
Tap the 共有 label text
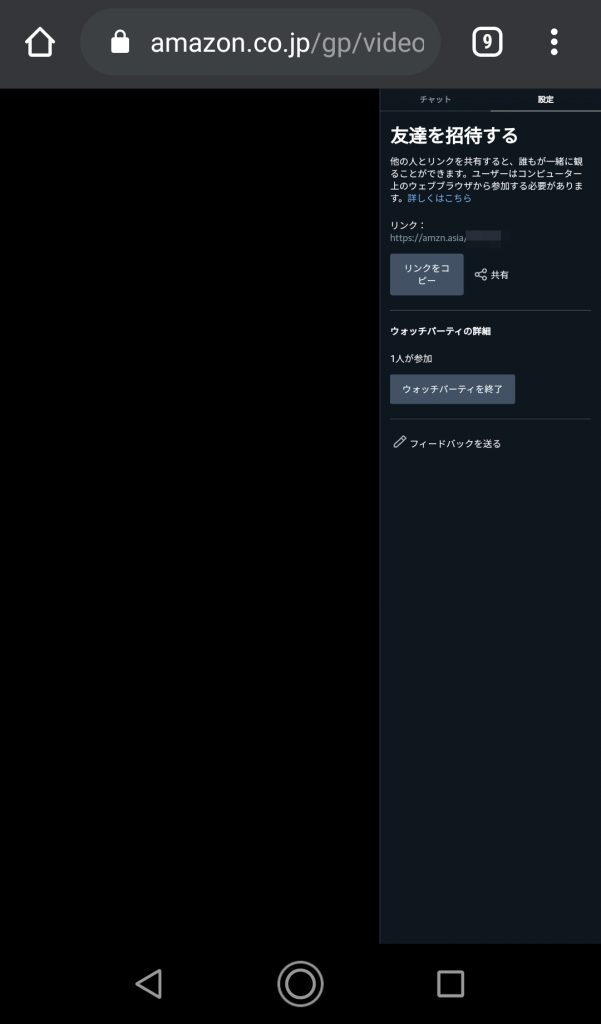coord(500,275)
